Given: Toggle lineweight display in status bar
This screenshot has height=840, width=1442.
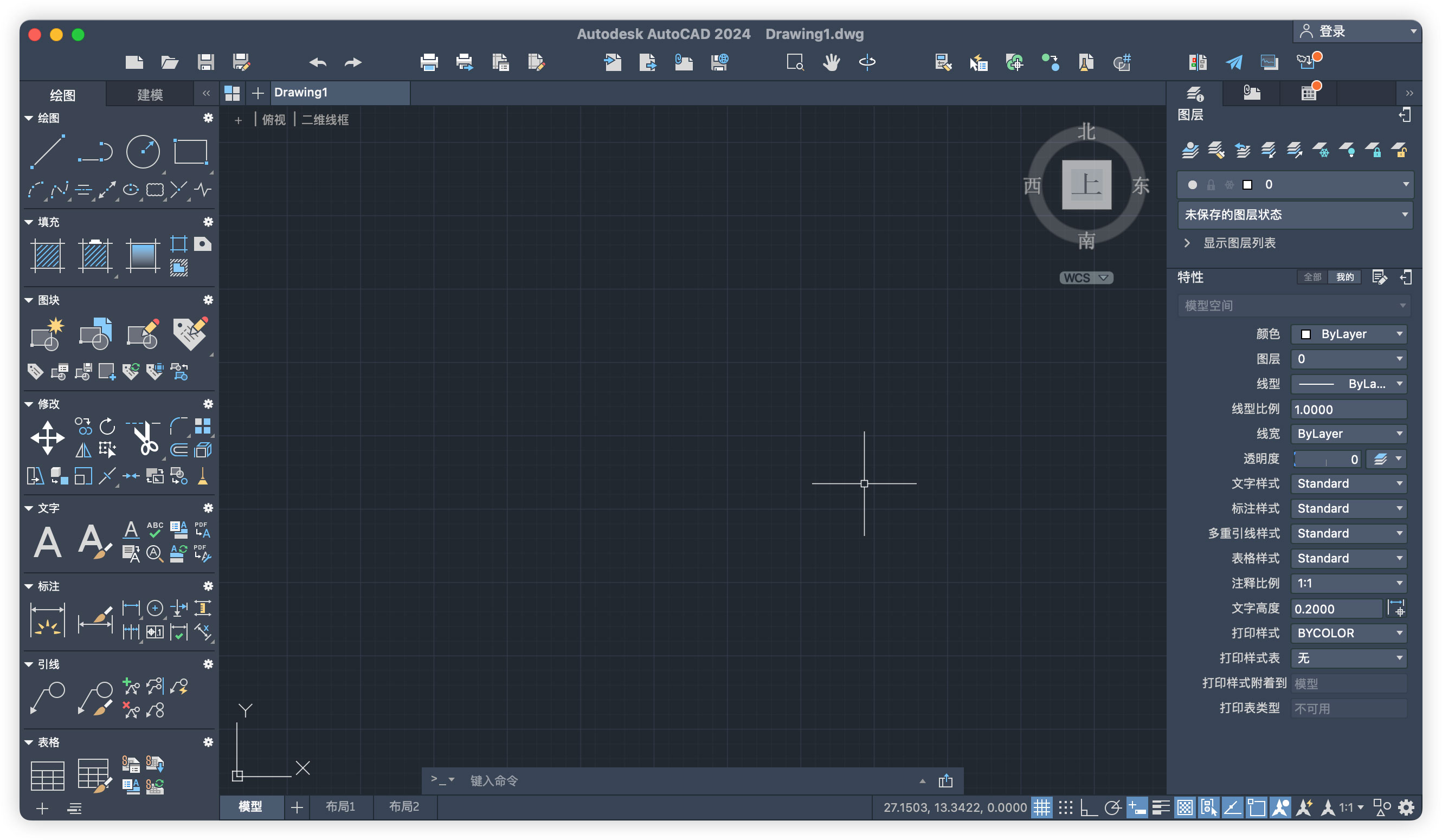Looking at the screenshot, I should (x=1161, y=807).
